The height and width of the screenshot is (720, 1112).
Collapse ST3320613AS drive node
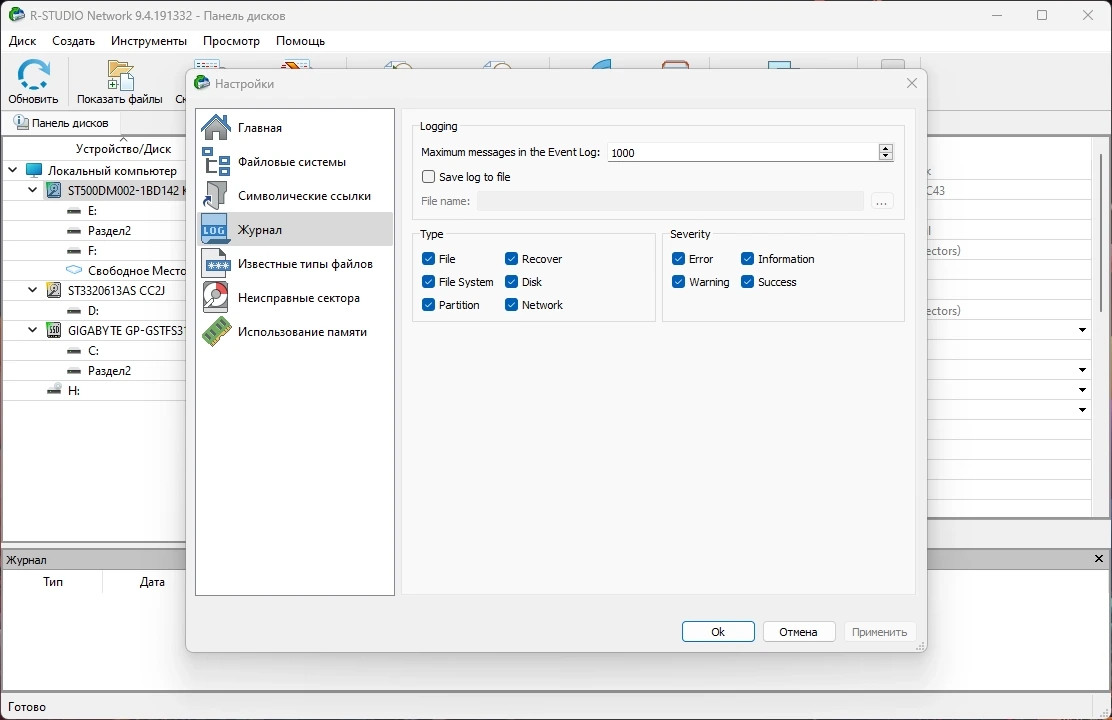tap(33, 290)
